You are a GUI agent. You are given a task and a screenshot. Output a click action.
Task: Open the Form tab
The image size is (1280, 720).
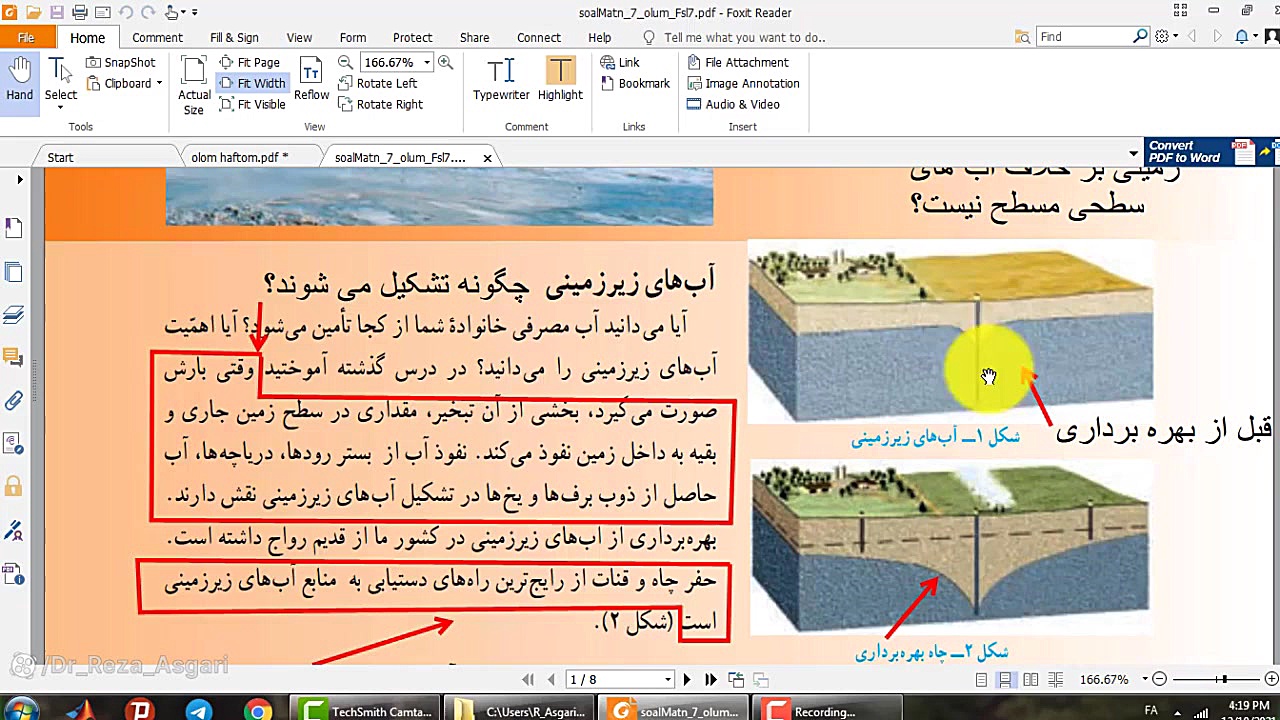(353, 37)
